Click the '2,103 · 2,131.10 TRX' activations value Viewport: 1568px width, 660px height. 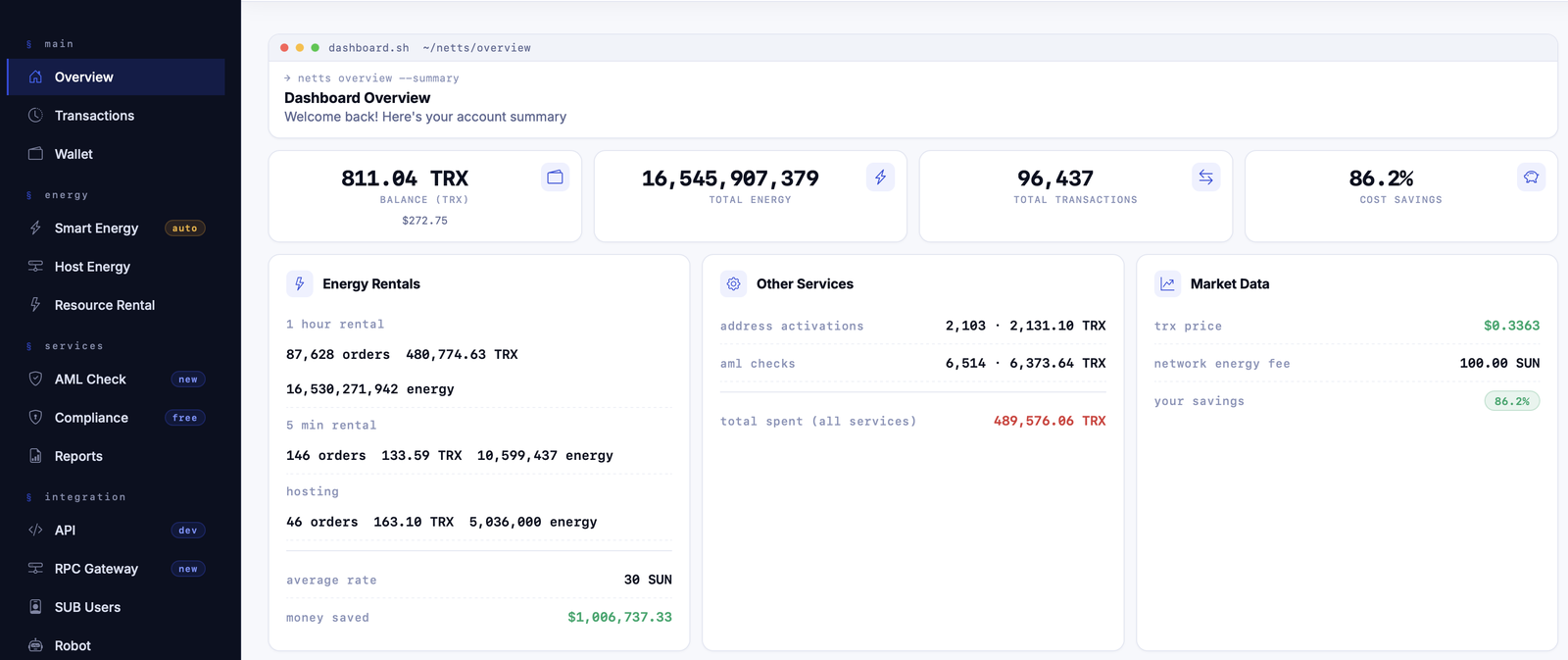[x=1025, y=326]
